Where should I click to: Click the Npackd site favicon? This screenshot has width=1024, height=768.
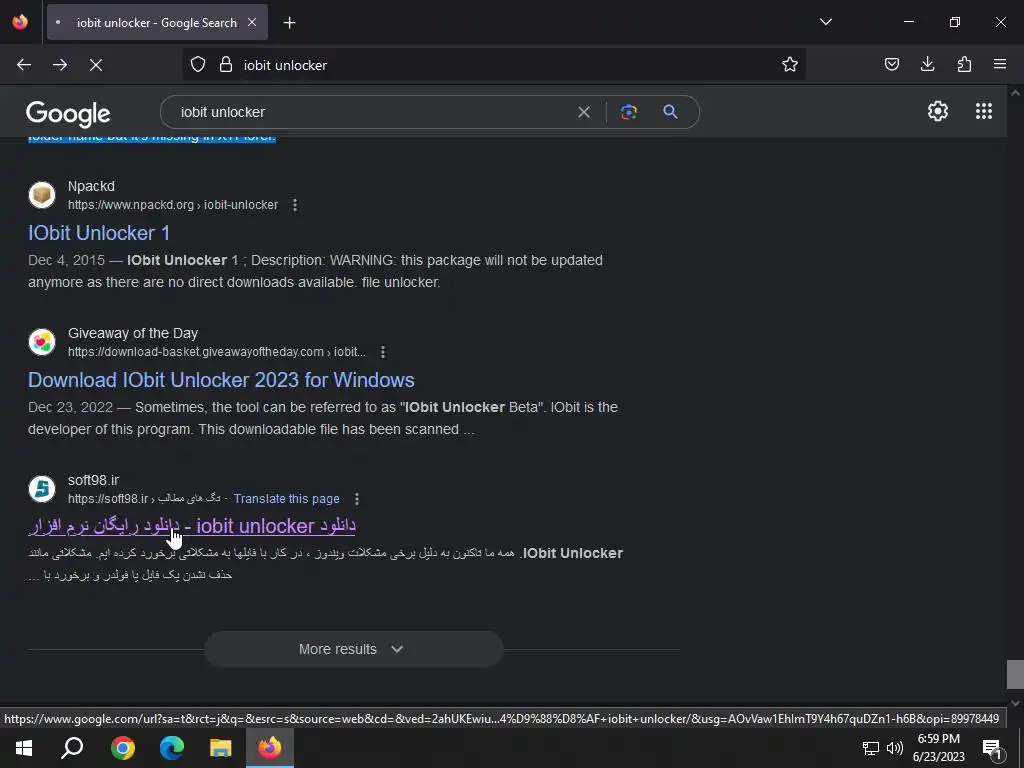click(42, 195)
